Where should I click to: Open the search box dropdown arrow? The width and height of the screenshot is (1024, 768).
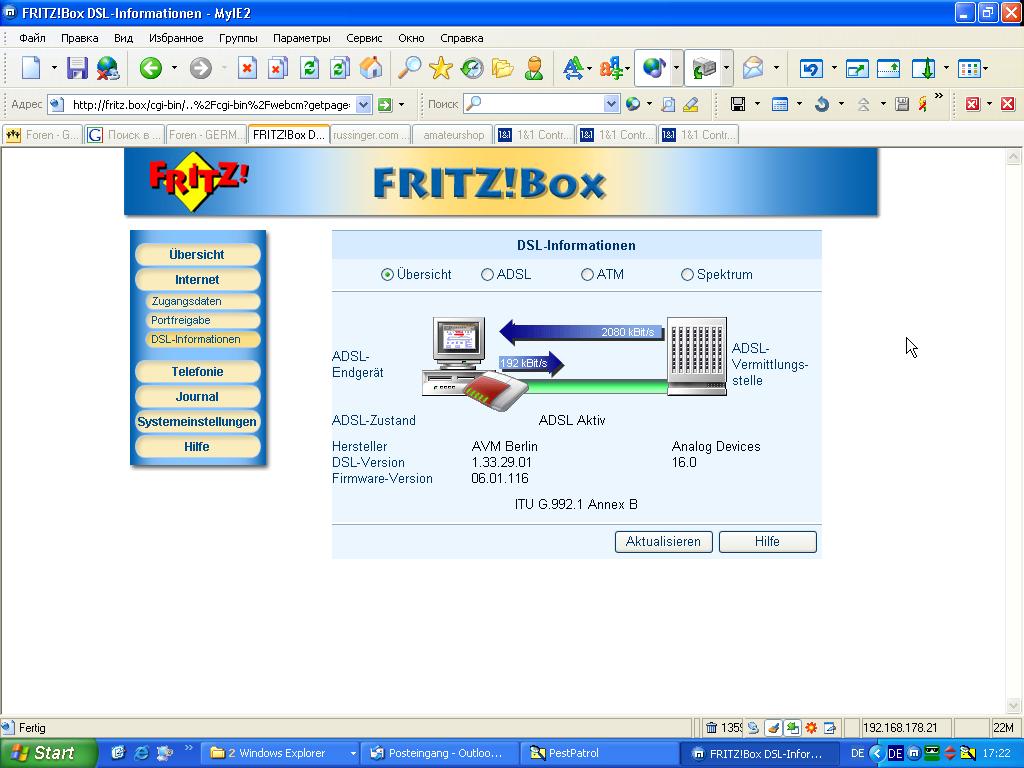611,104
